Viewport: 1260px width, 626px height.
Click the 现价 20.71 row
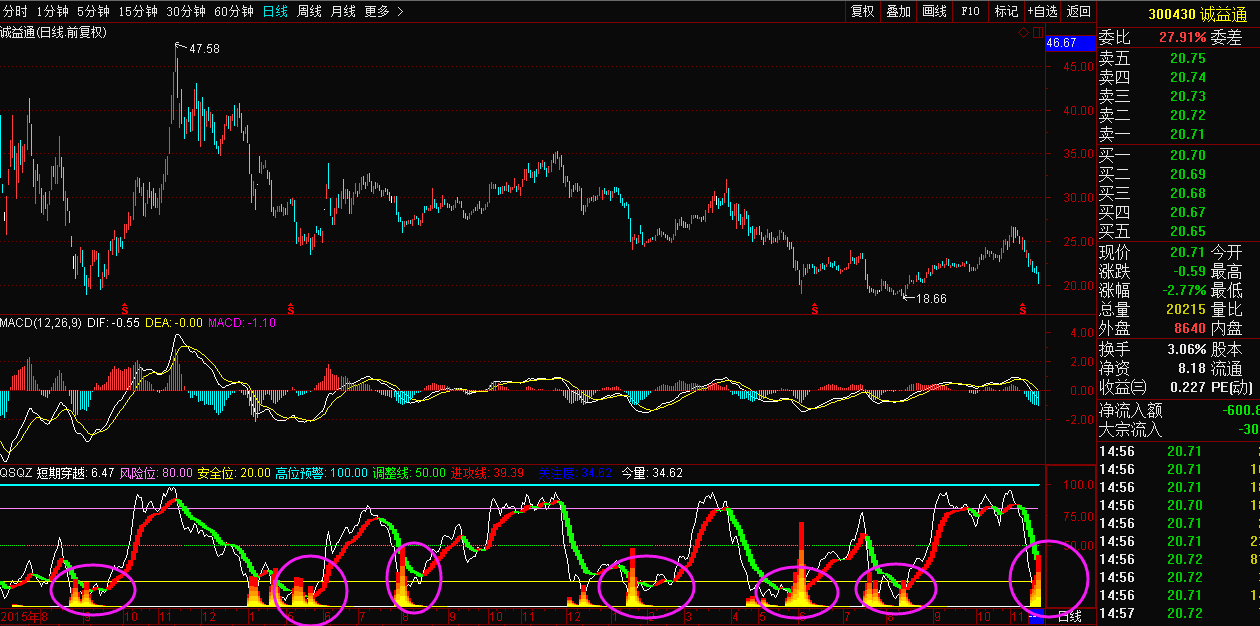click(1179, 252)
